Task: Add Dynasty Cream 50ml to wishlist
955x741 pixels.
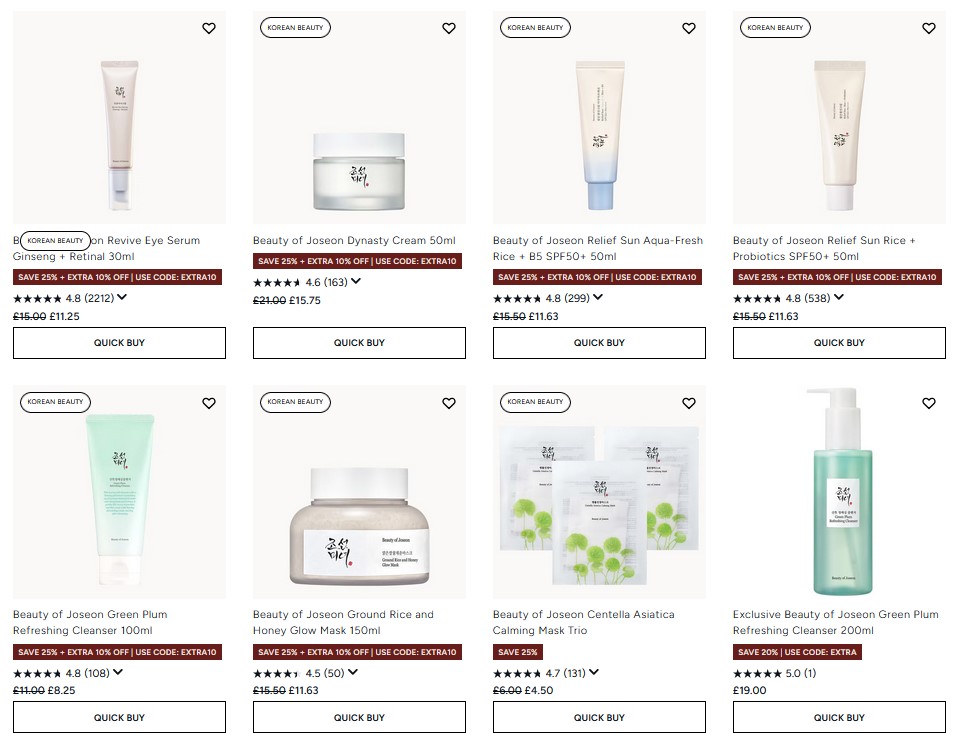Action: tap(449, 28)
